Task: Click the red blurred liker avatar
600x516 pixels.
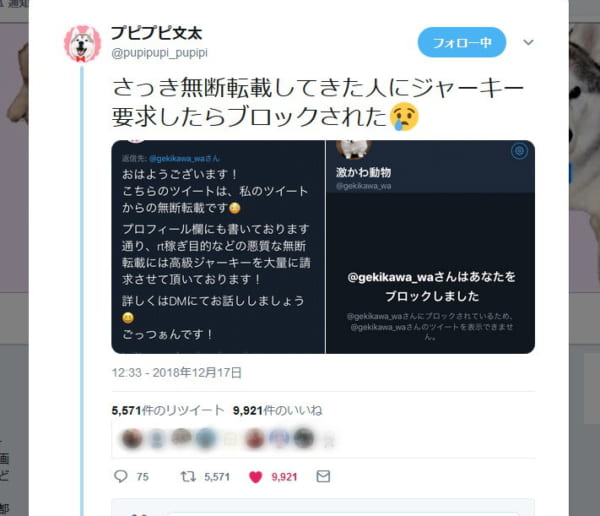Action: tap(255, 439)
